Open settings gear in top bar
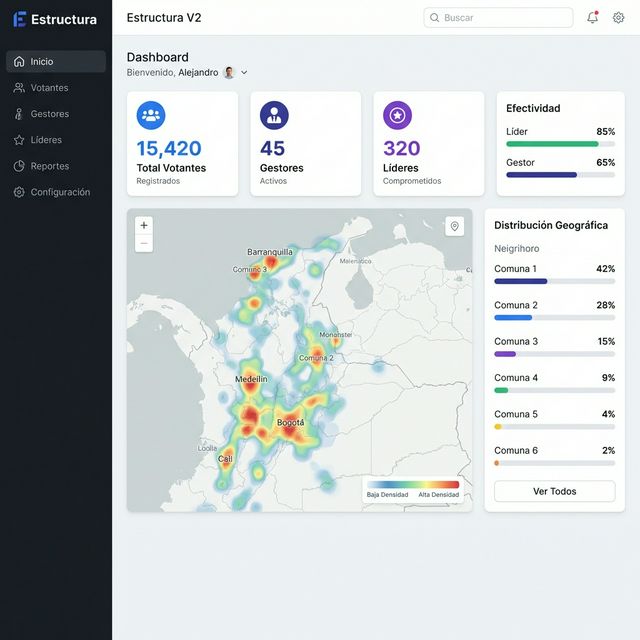This screenshot has width=640, height=640. pyautogui.click(x=618, y=18)
